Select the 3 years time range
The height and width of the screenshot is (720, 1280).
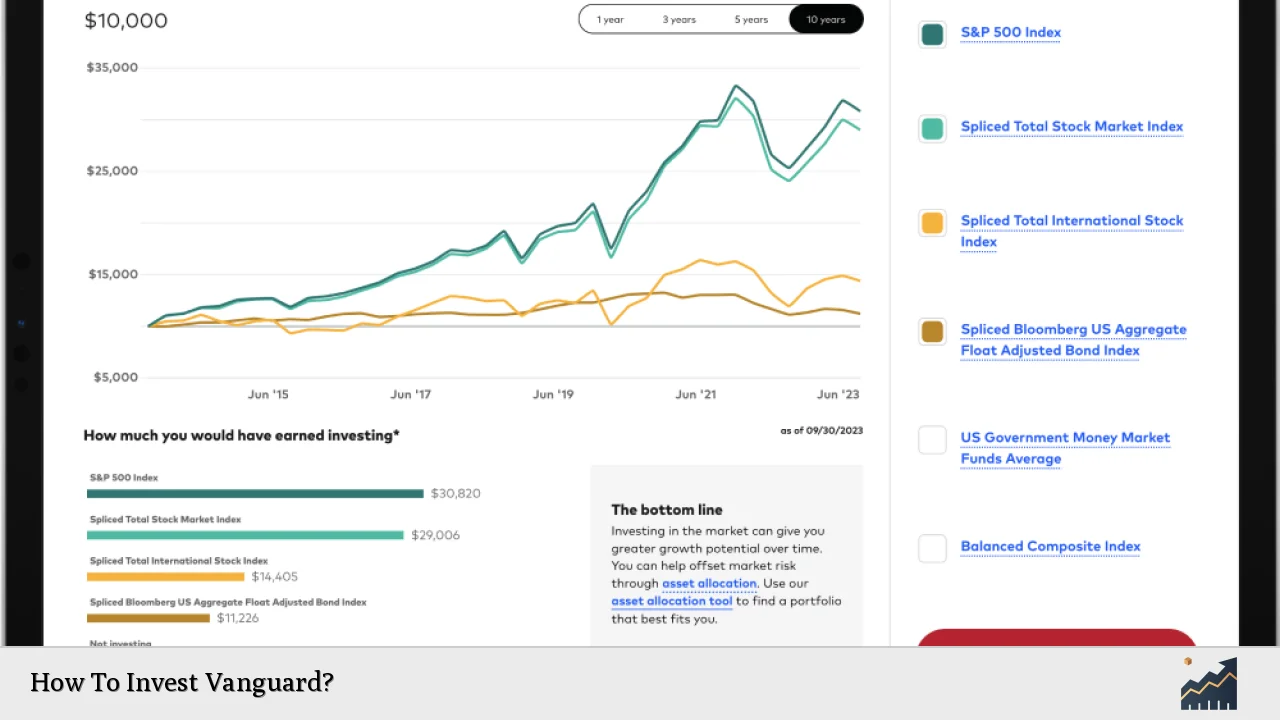(679, 19)
